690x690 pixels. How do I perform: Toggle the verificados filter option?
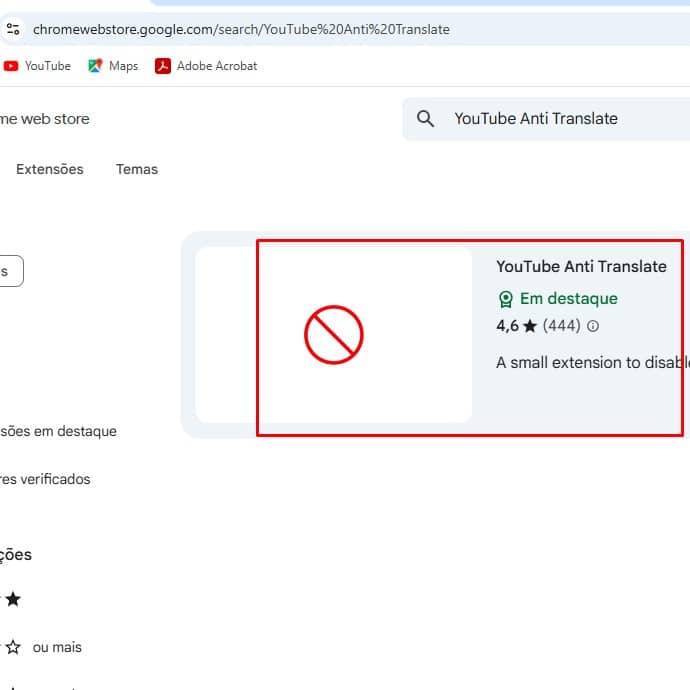point(45,480)
